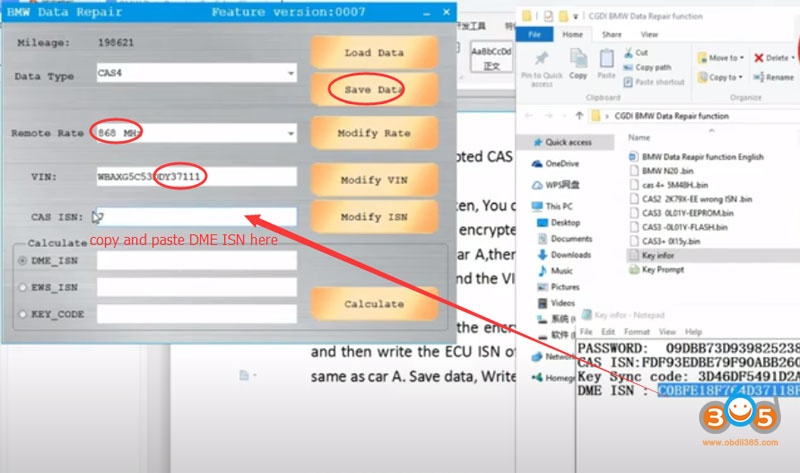Select the CAS3+ 0l15y.bin file
This screenshot has height=473, width=800.
(665, 241)
